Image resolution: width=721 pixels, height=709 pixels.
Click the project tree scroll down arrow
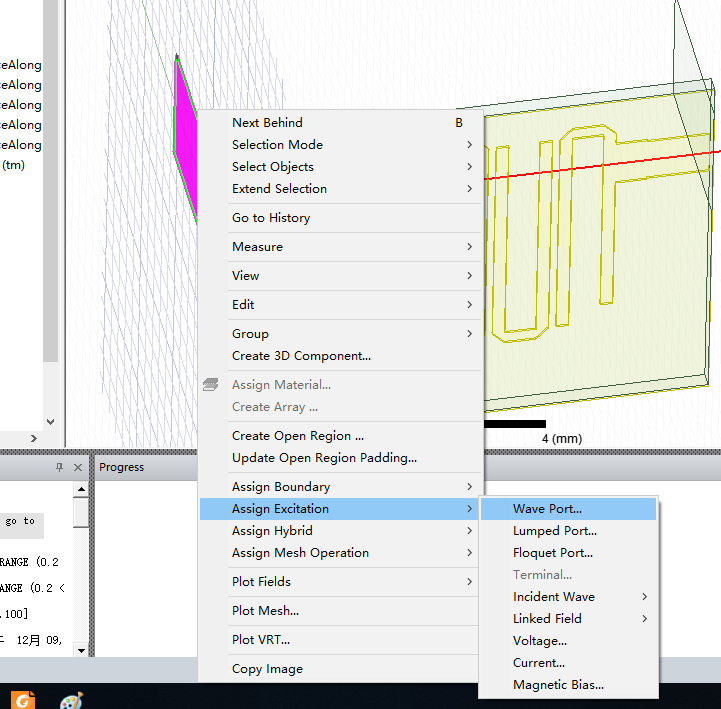(51, 422)
